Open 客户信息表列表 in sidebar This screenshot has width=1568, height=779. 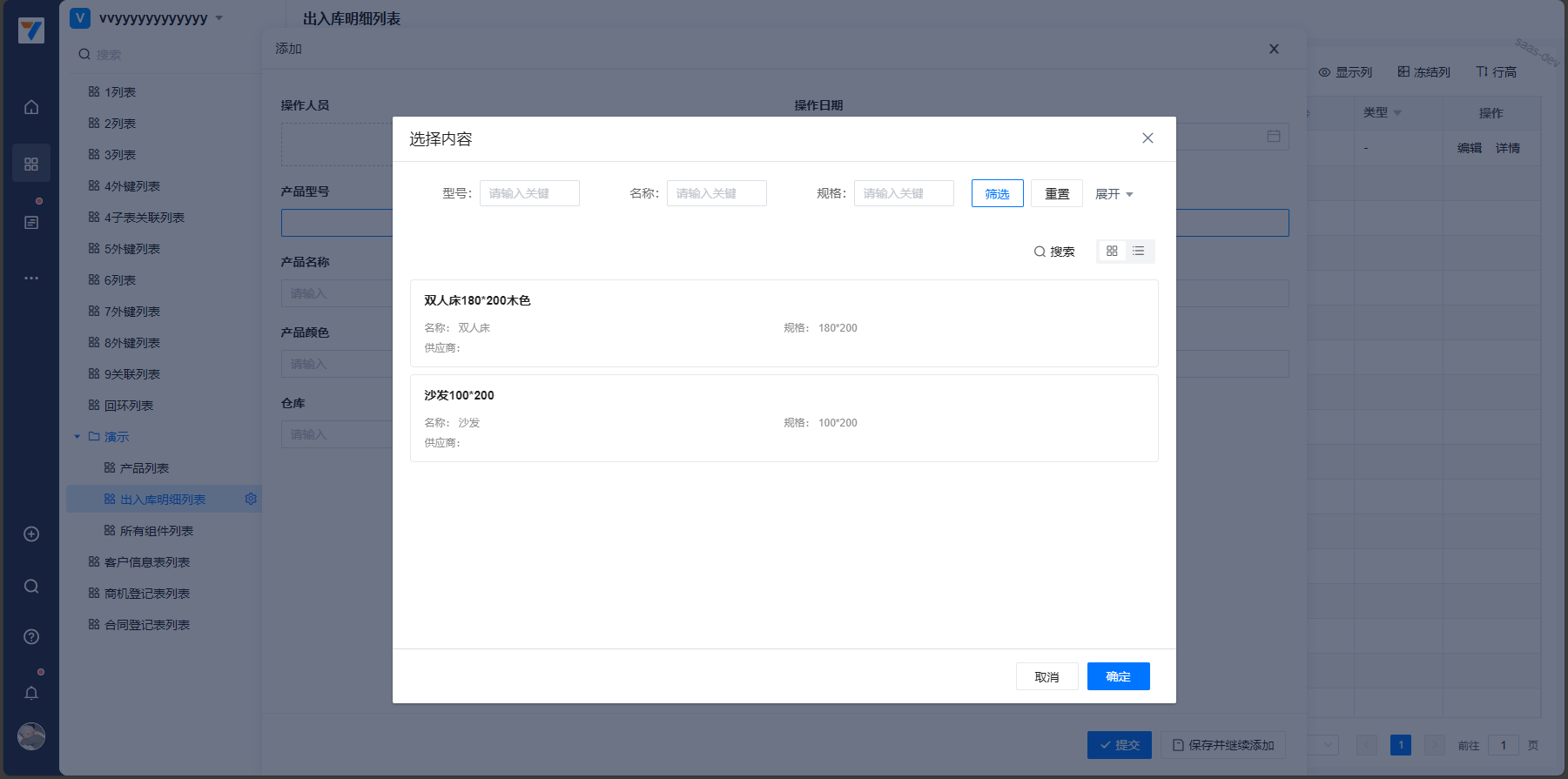point(146,562)
